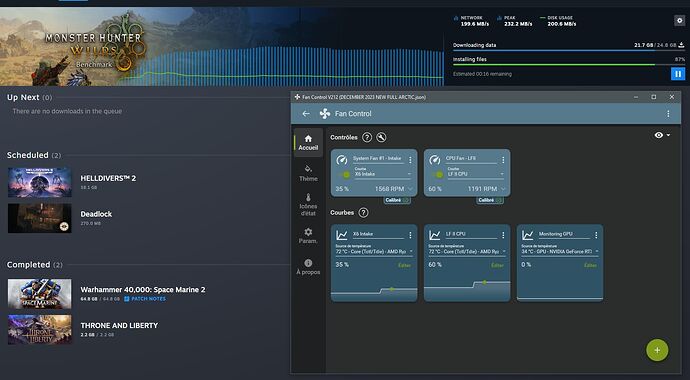690x380 pixels.
Task: Open the eye visibility dropdown
Action: point(662,135)
